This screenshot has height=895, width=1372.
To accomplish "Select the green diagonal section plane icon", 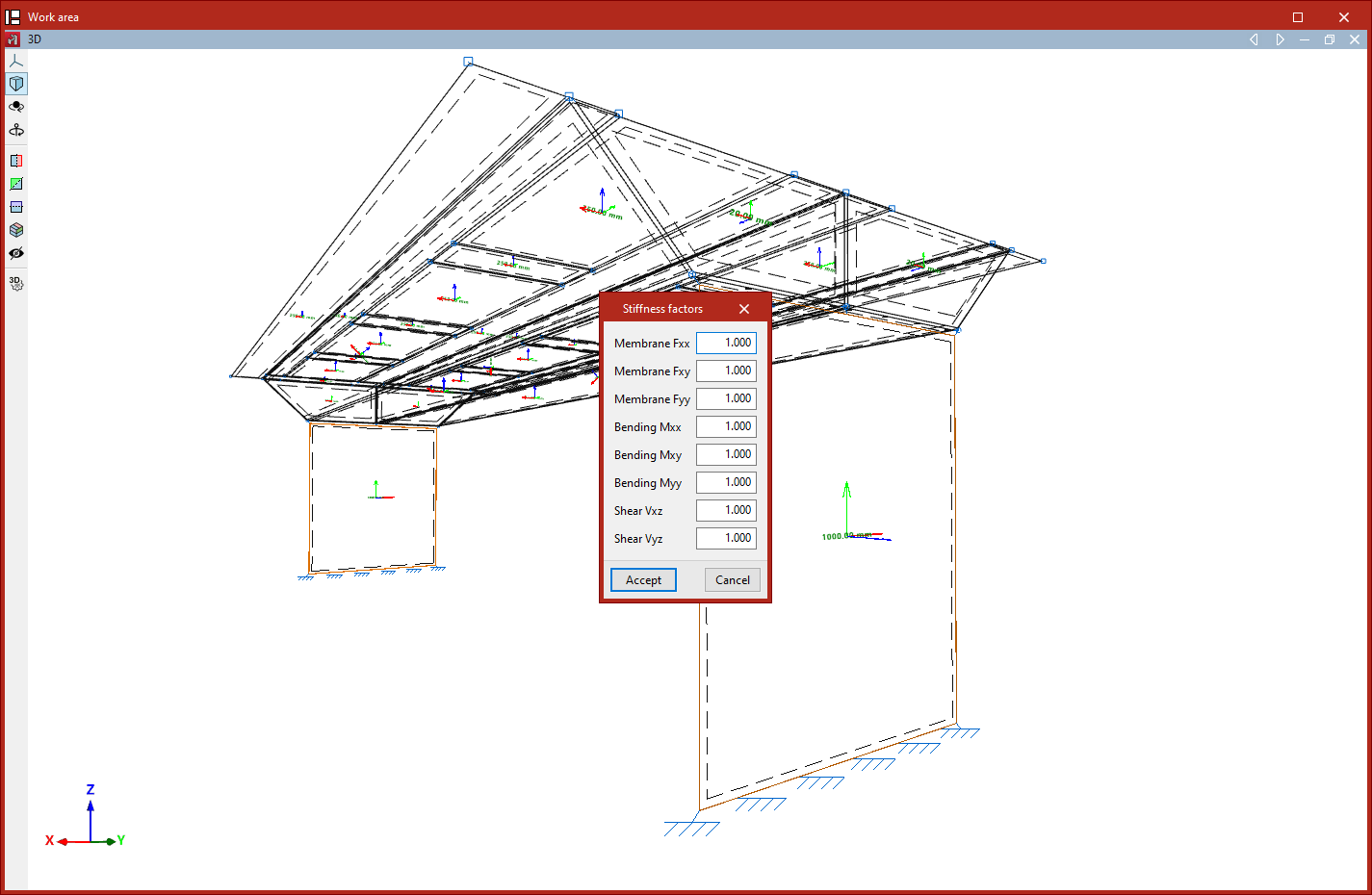I will coord(16,184).
